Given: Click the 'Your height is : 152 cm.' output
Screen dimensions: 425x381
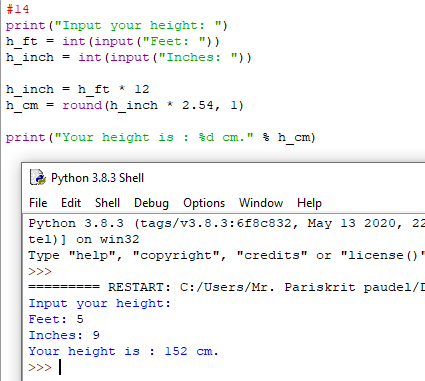Looking at the screenshot, I should pos(123,351).
